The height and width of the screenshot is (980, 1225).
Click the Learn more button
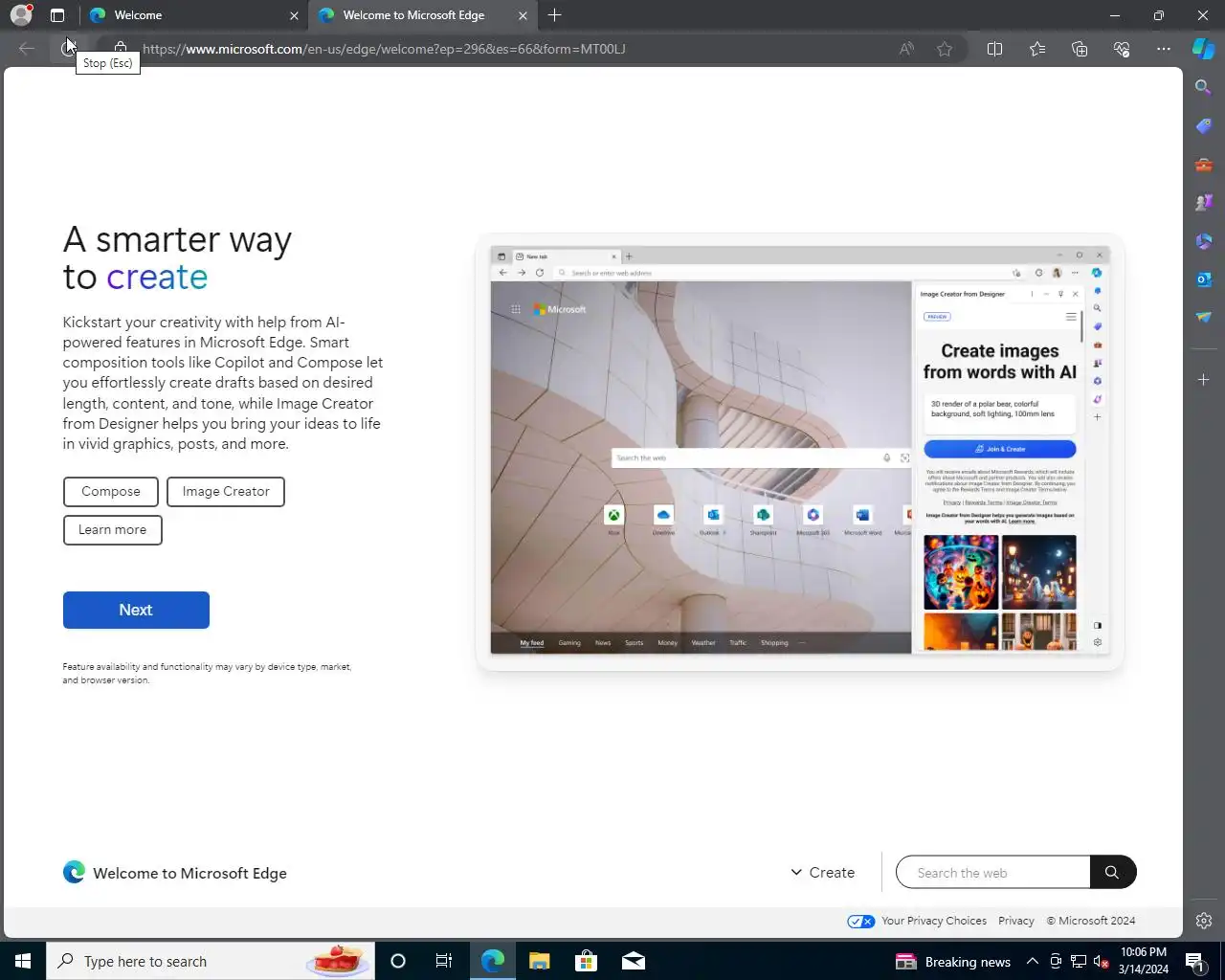pyautogui.click(x=113, y=530)
